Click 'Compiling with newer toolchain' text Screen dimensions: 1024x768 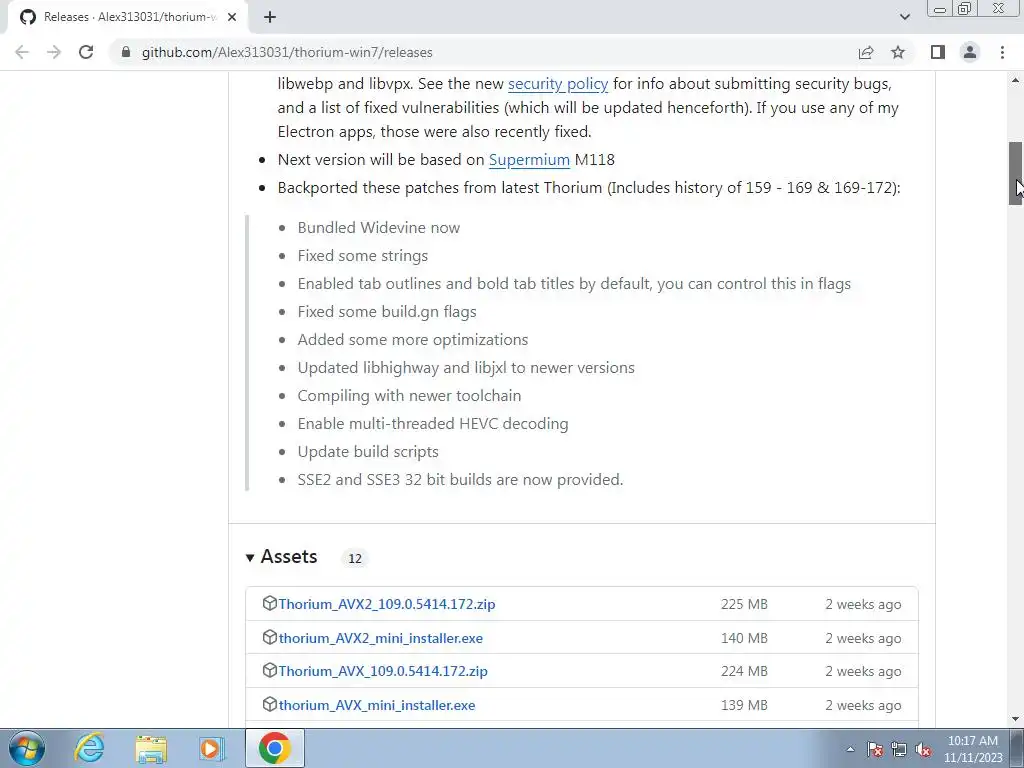click(x=409, y=396)
